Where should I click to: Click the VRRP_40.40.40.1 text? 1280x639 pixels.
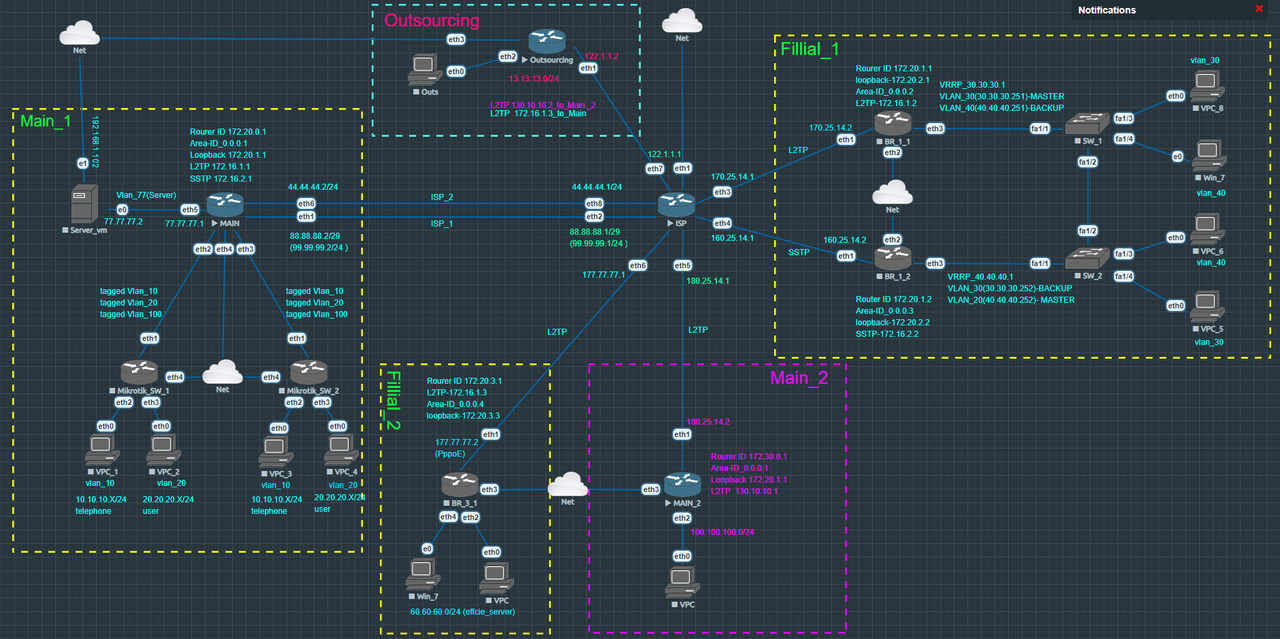click(981, 276)
